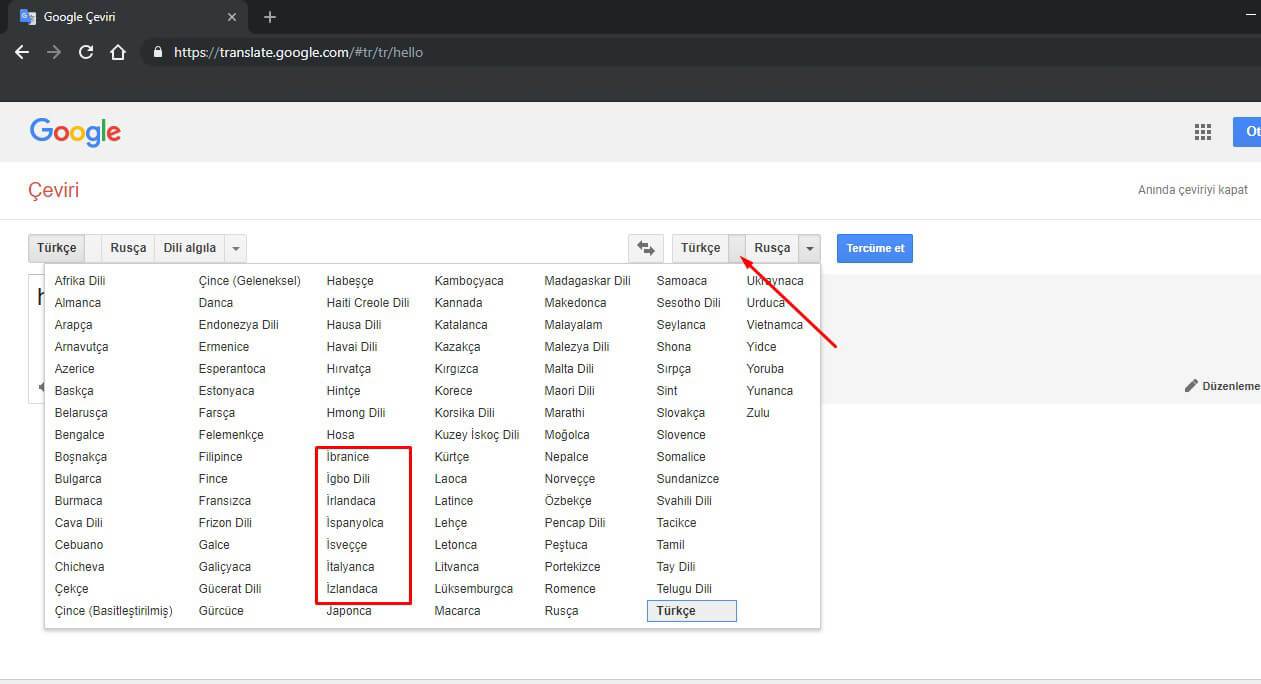
Task: Pick Japonca in the language list
Action: pyautogui.click(x=349, y=611)
